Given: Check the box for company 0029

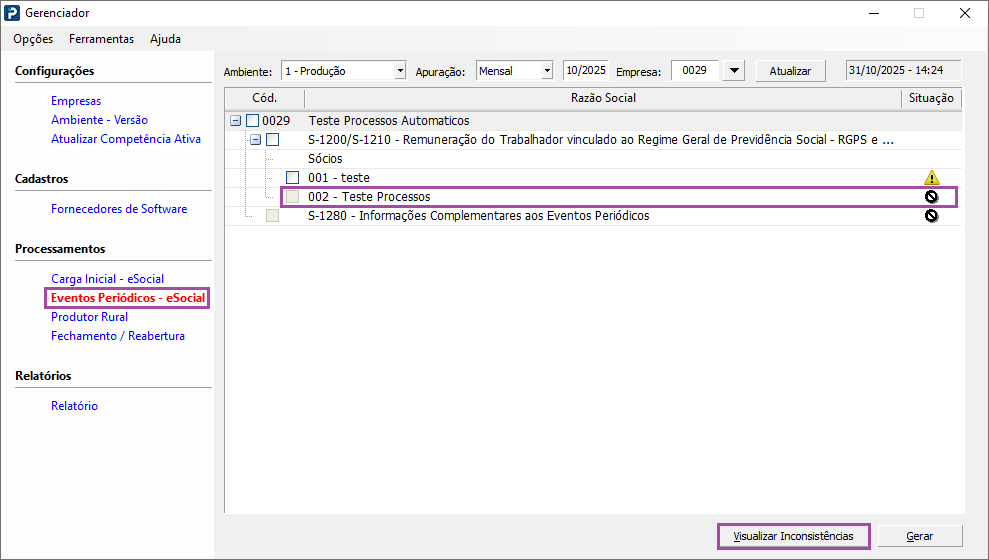Looking at the screenshot, I should (x=252, y=121).
